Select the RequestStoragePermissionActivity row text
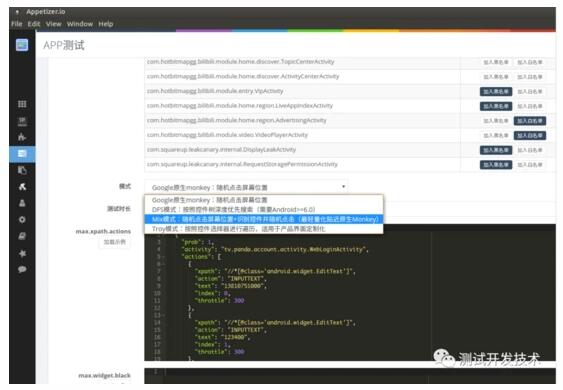 click(242, 164)
